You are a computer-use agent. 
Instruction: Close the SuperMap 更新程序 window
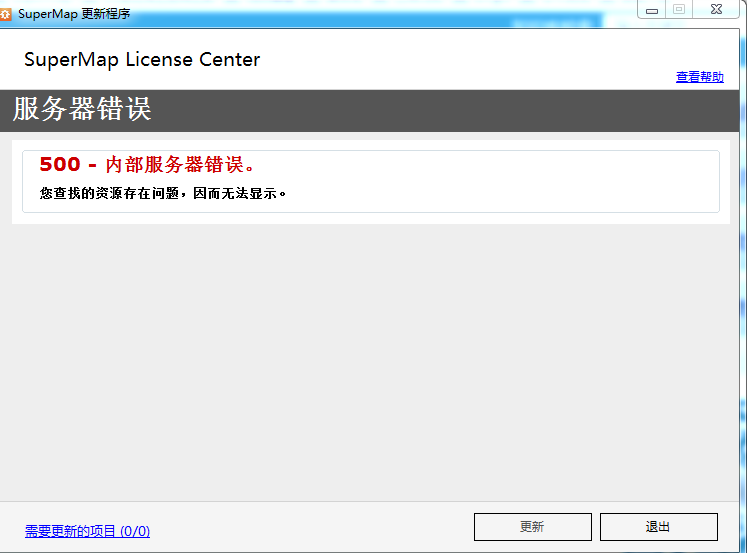click(716, 10)
